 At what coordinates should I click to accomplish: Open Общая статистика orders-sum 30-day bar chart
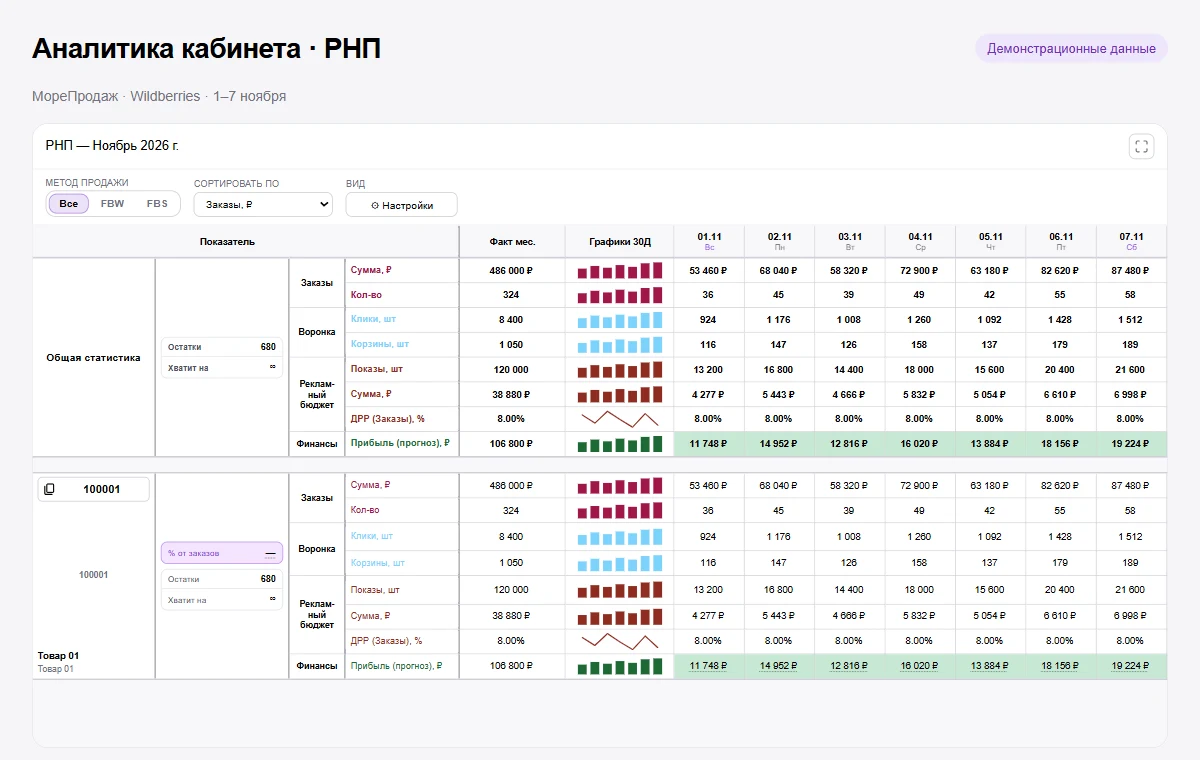coord(620,270)
